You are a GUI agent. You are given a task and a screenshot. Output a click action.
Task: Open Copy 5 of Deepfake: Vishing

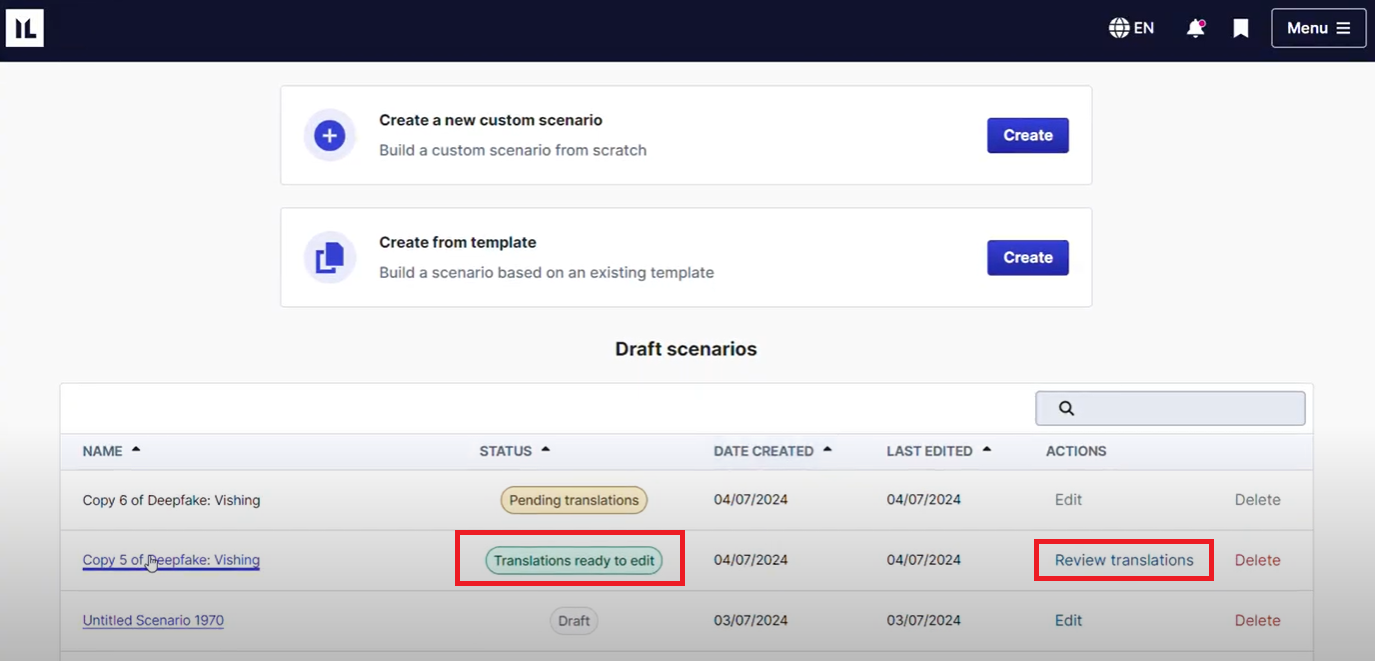click(171, 560)
